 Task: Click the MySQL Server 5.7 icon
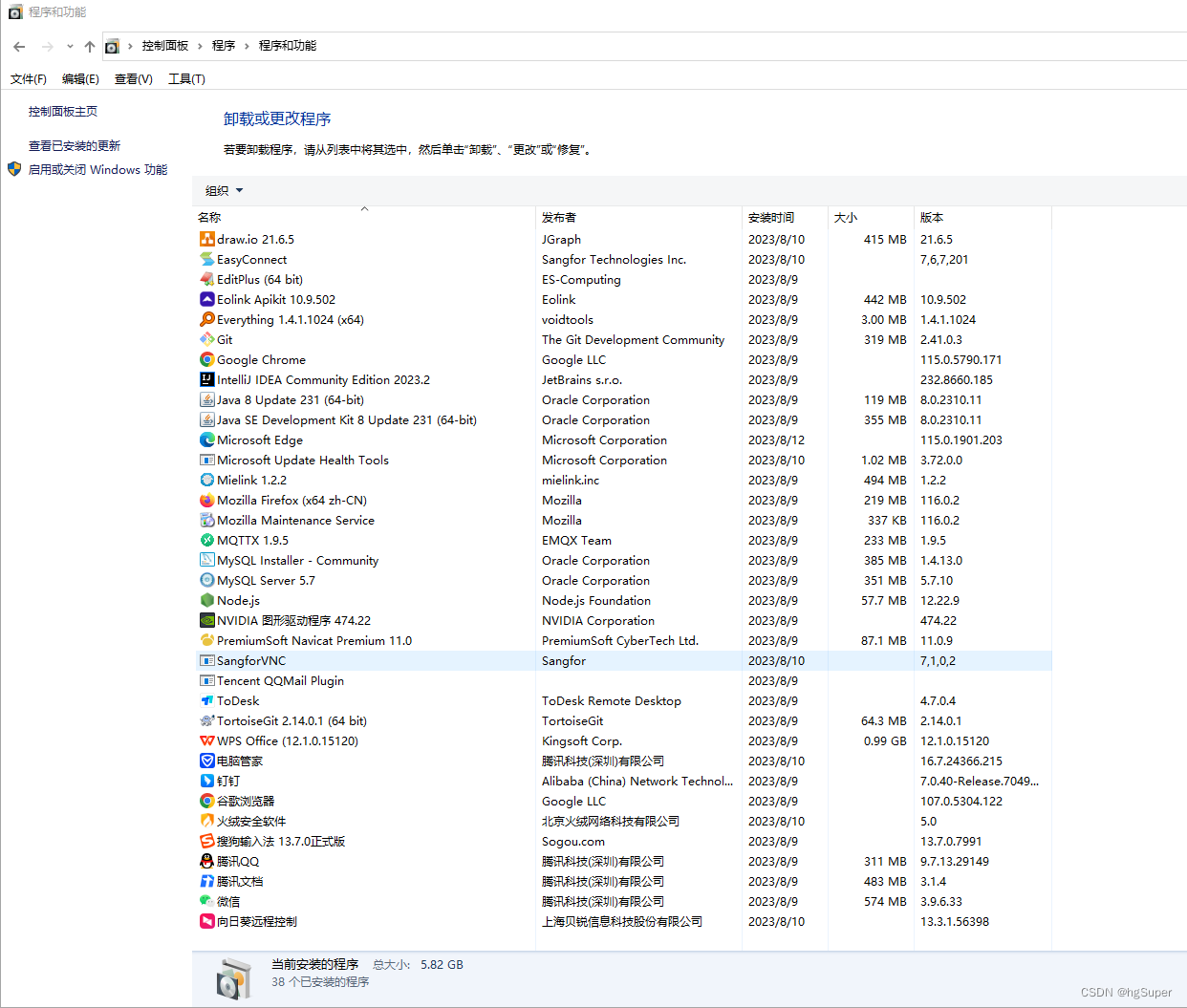click(205, 580)
